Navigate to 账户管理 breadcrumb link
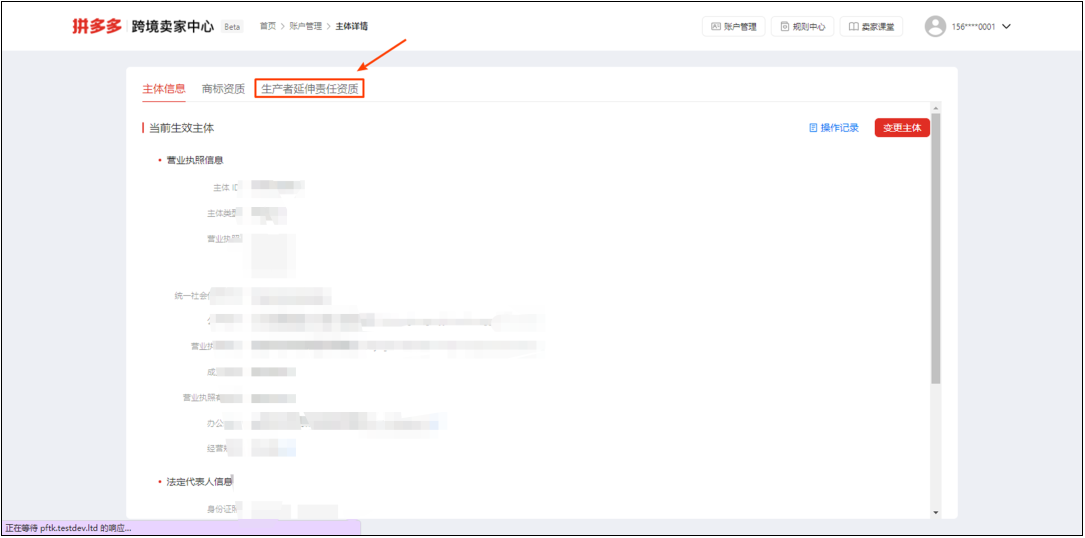Screen dimensions: 1085x538 pyautogui.click(x=306, y=26)
